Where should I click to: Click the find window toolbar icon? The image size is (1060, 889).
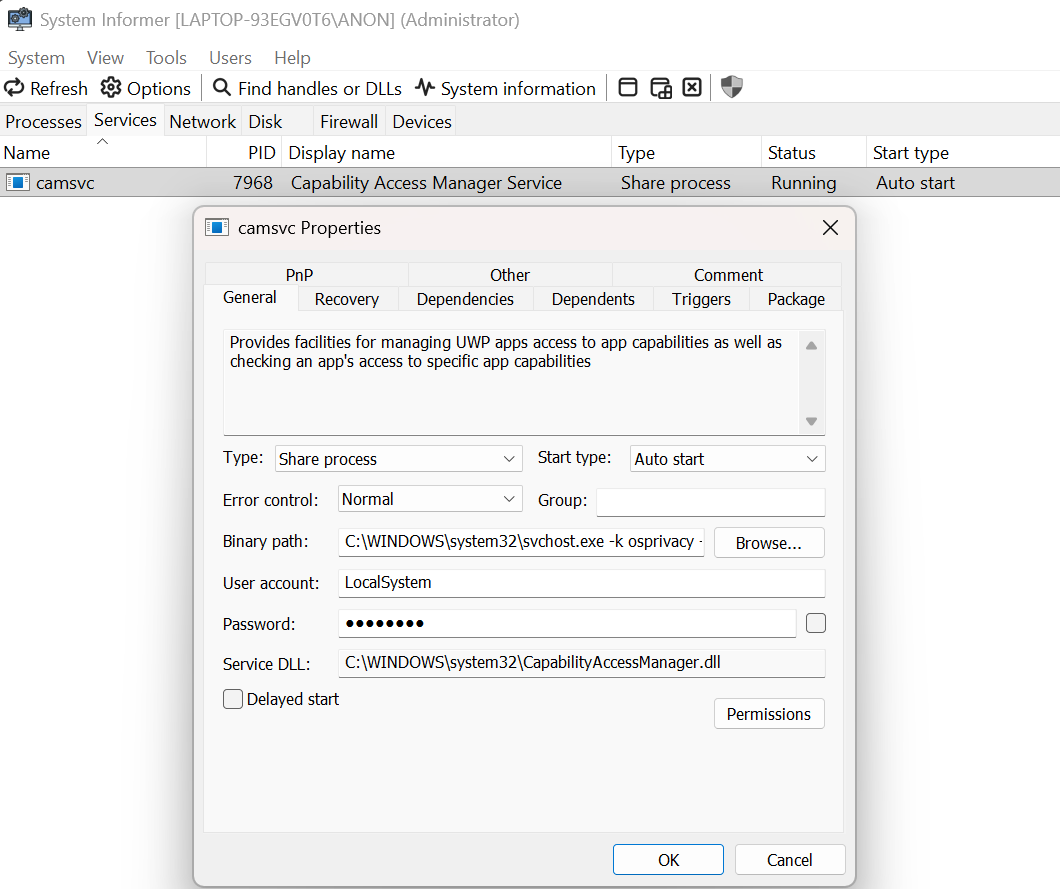point(628,88)
